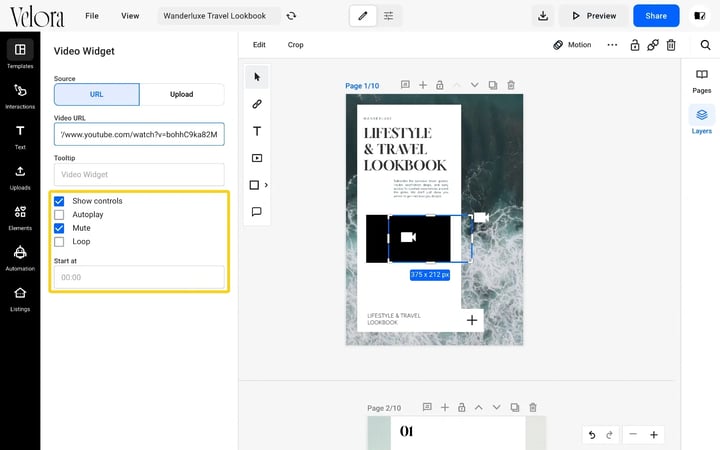Delete selected element with top trash icon
Image resolution: width=720 pixels, height=450 pixels.
671,45
